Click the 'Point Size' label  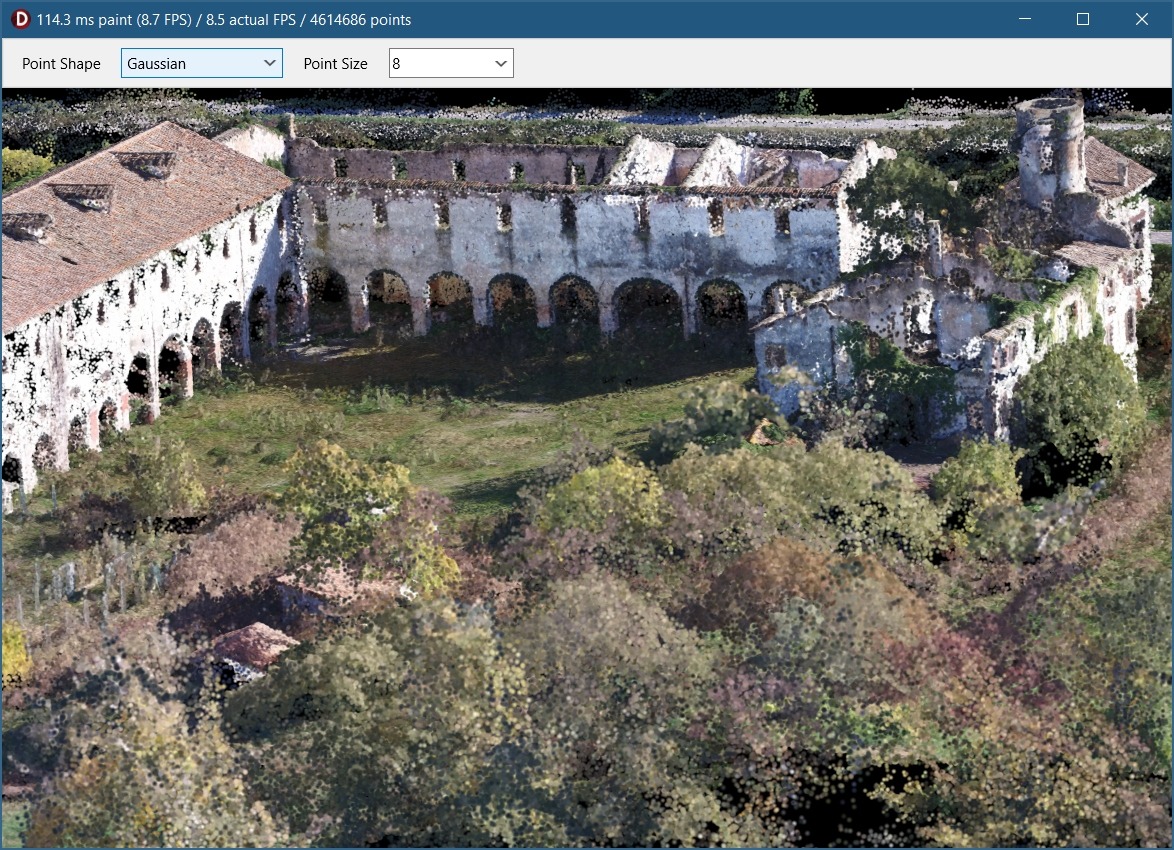[x=335, y=64]
